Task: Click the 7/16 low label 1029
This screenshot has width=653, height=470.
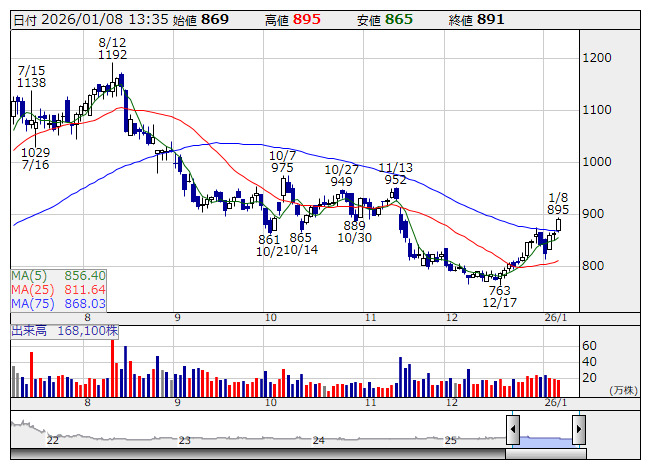Action: 35,151
